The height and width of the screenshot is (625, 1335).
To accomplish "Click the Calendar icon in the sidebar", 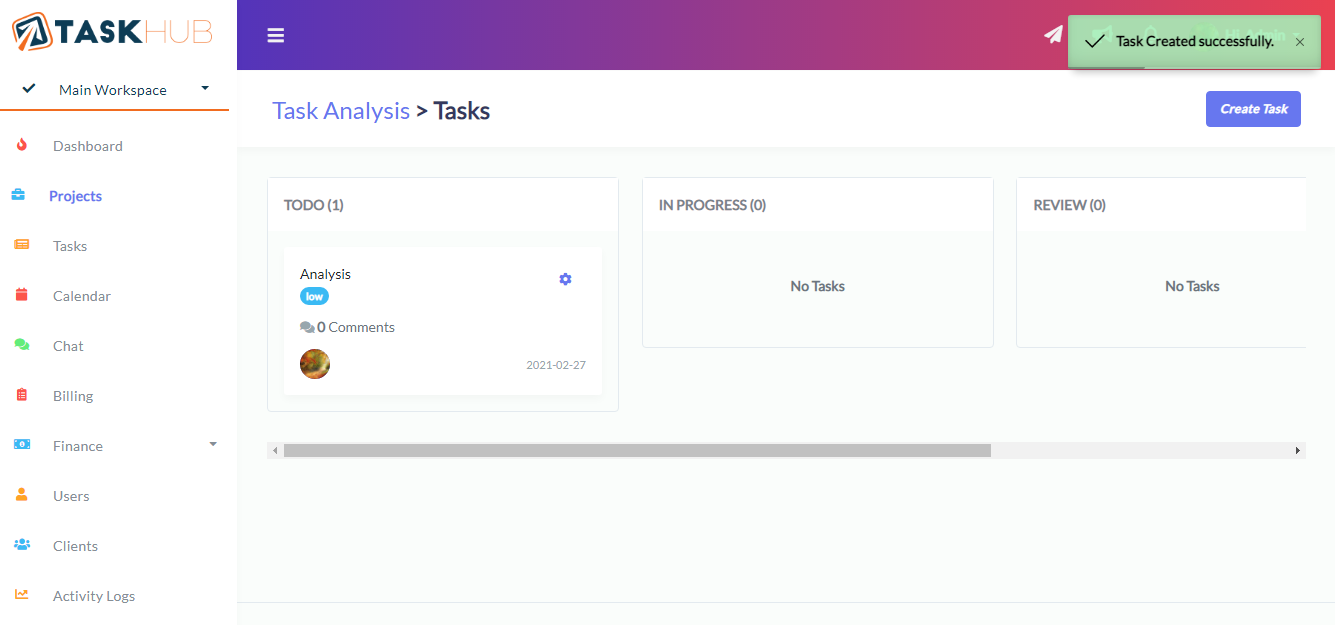I will click(22, 295).
